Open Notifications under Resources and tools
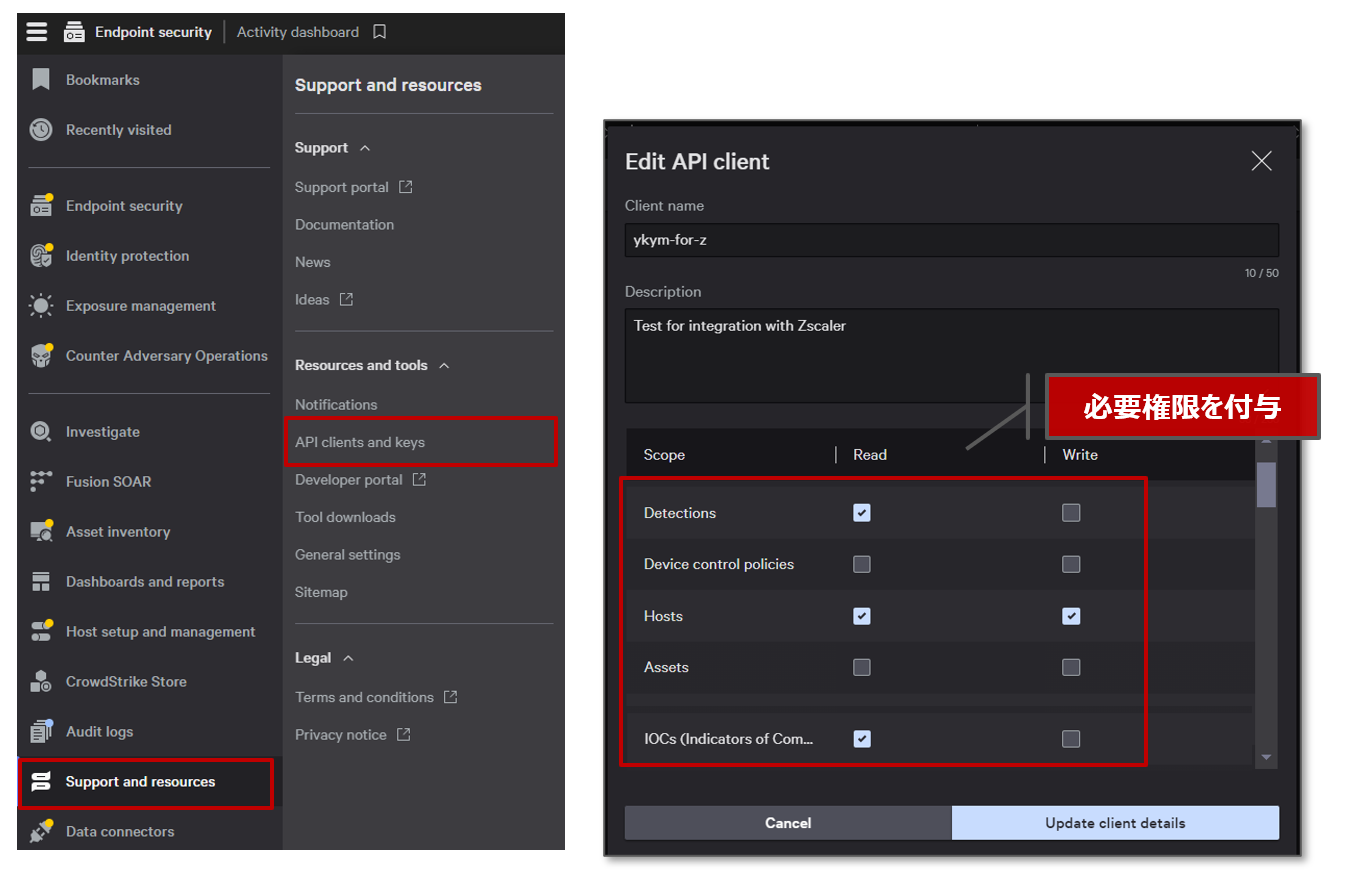1347x870 pixels. (336, 405)
